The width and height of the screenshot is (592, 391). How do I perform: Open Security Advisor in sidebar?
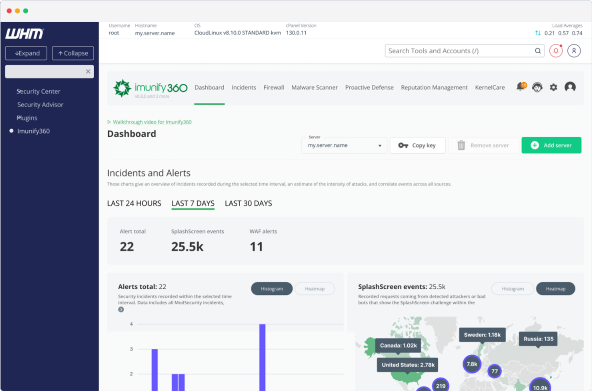[x=40, y=105]
